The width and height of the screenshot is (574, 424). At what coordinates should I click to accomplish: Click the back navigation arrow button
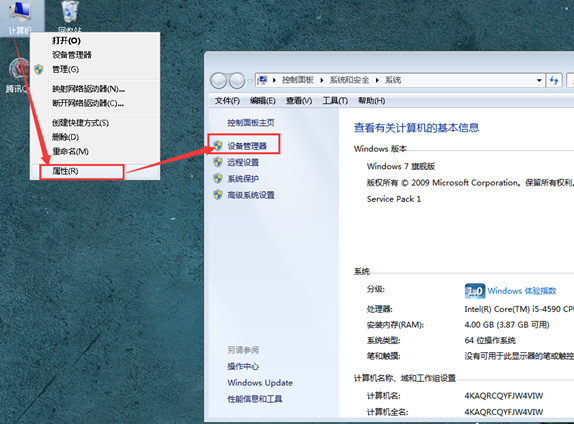click(219, 81)
